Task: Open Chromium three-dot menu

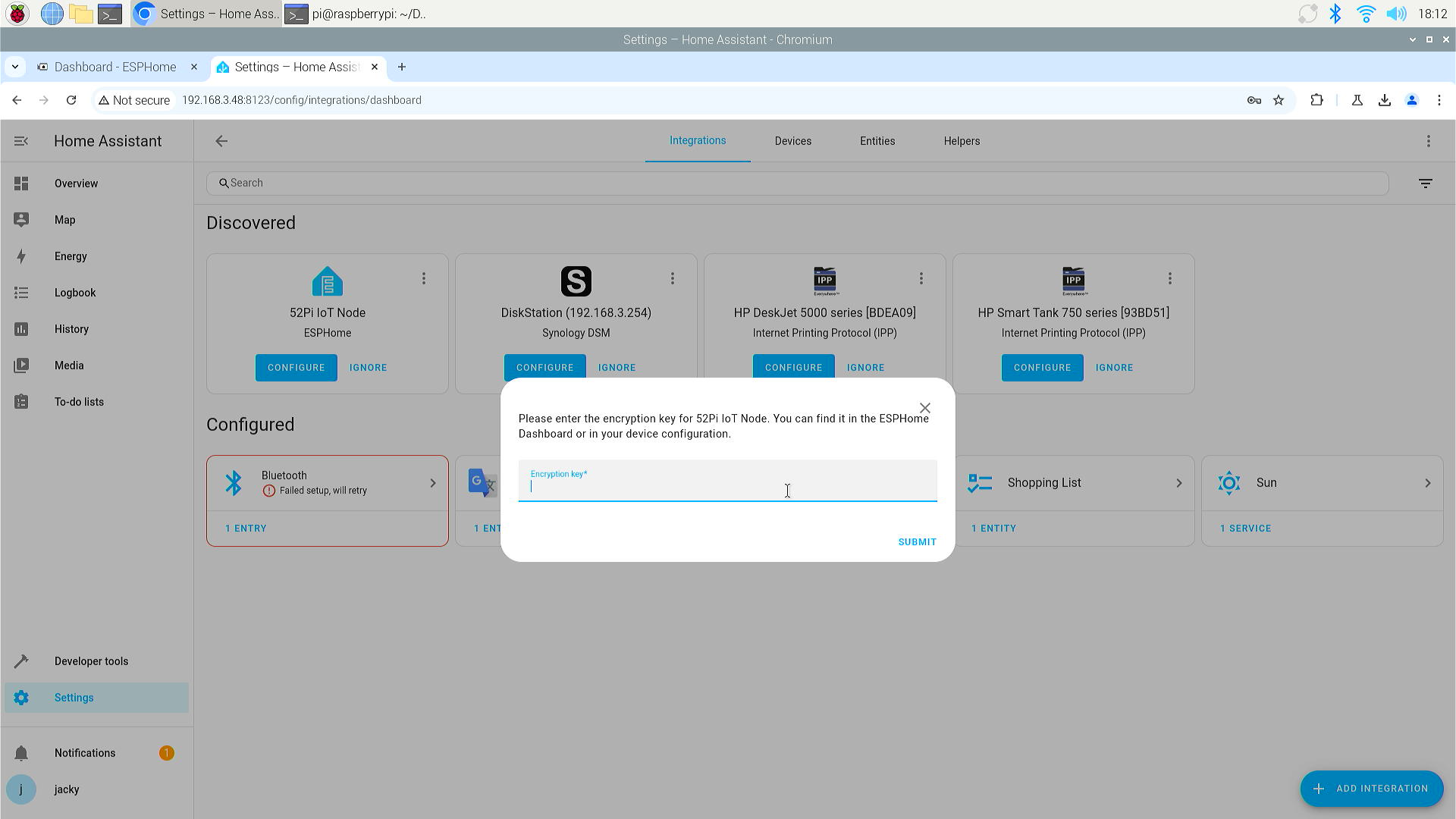Action: [1439, 100]
